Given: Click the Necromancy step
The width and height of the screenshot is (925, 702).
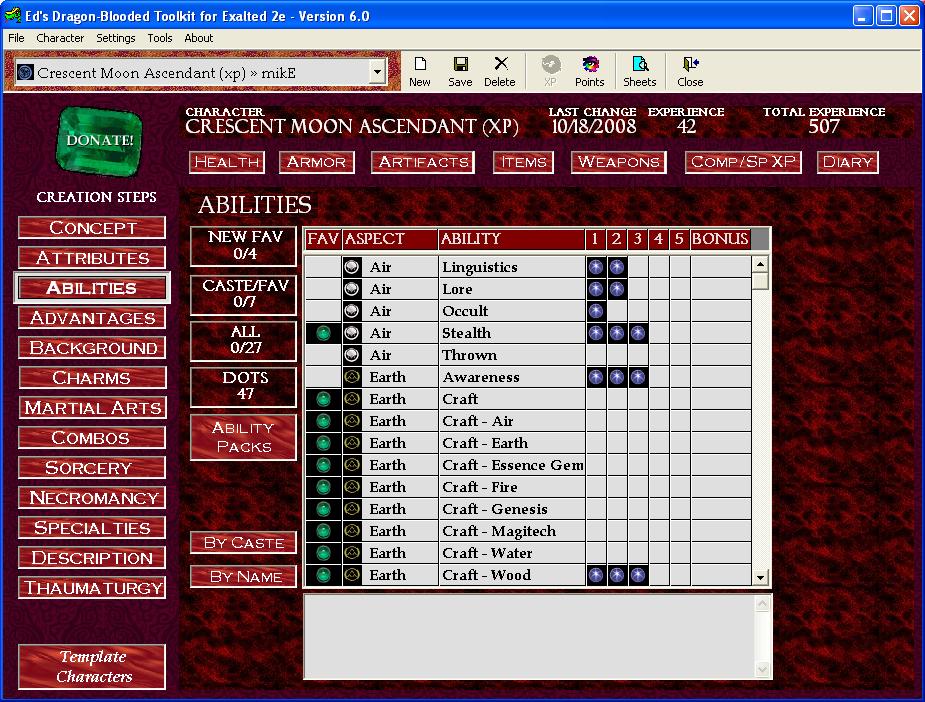Looking at the screenshot, I should click(x=92, y=498).
